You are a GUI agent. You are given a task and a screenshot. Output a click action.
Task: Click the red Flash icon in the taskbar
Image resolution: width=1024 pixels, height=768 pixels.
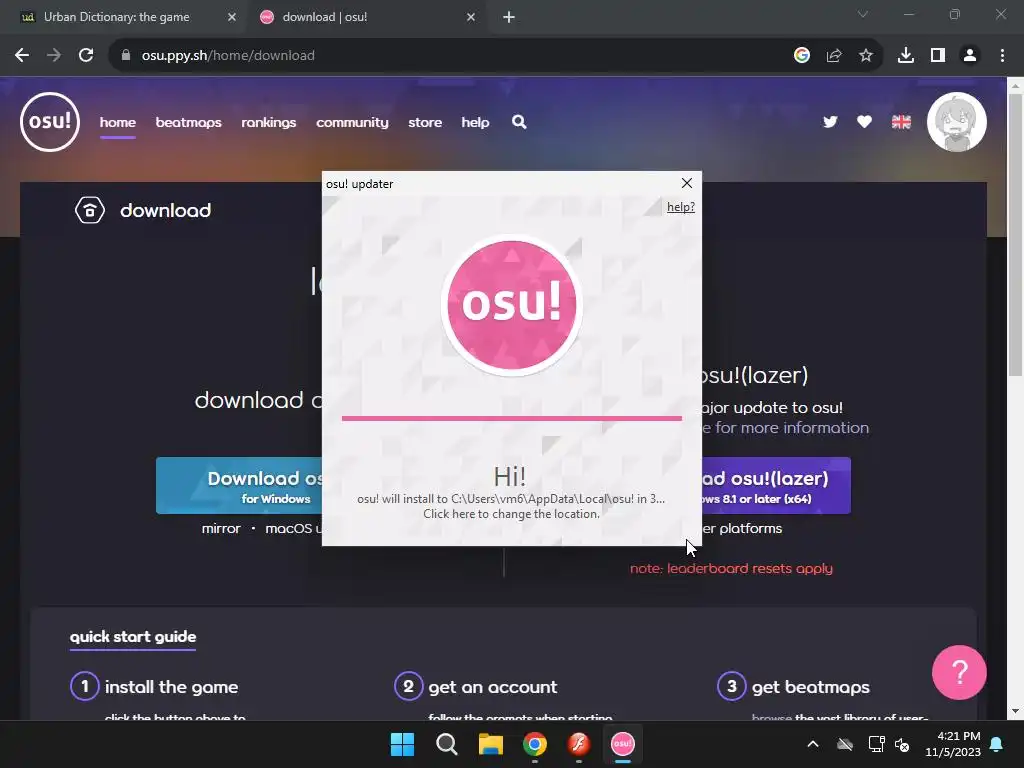coord(579,744)
